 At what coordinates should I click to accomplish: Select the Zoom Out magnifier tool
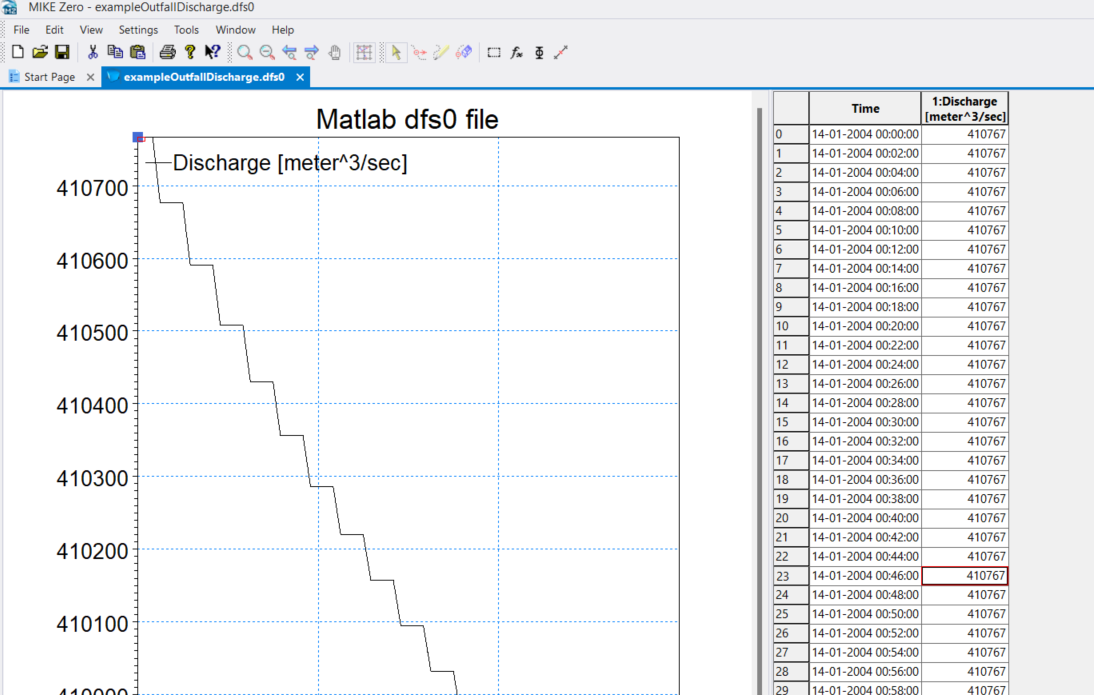tap(267, 52)
